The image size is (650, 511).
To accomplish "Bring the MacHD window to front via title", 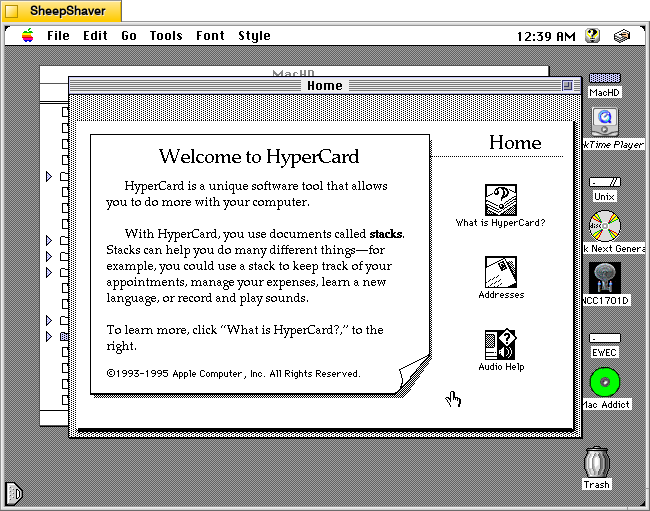I will coord(293,73).
